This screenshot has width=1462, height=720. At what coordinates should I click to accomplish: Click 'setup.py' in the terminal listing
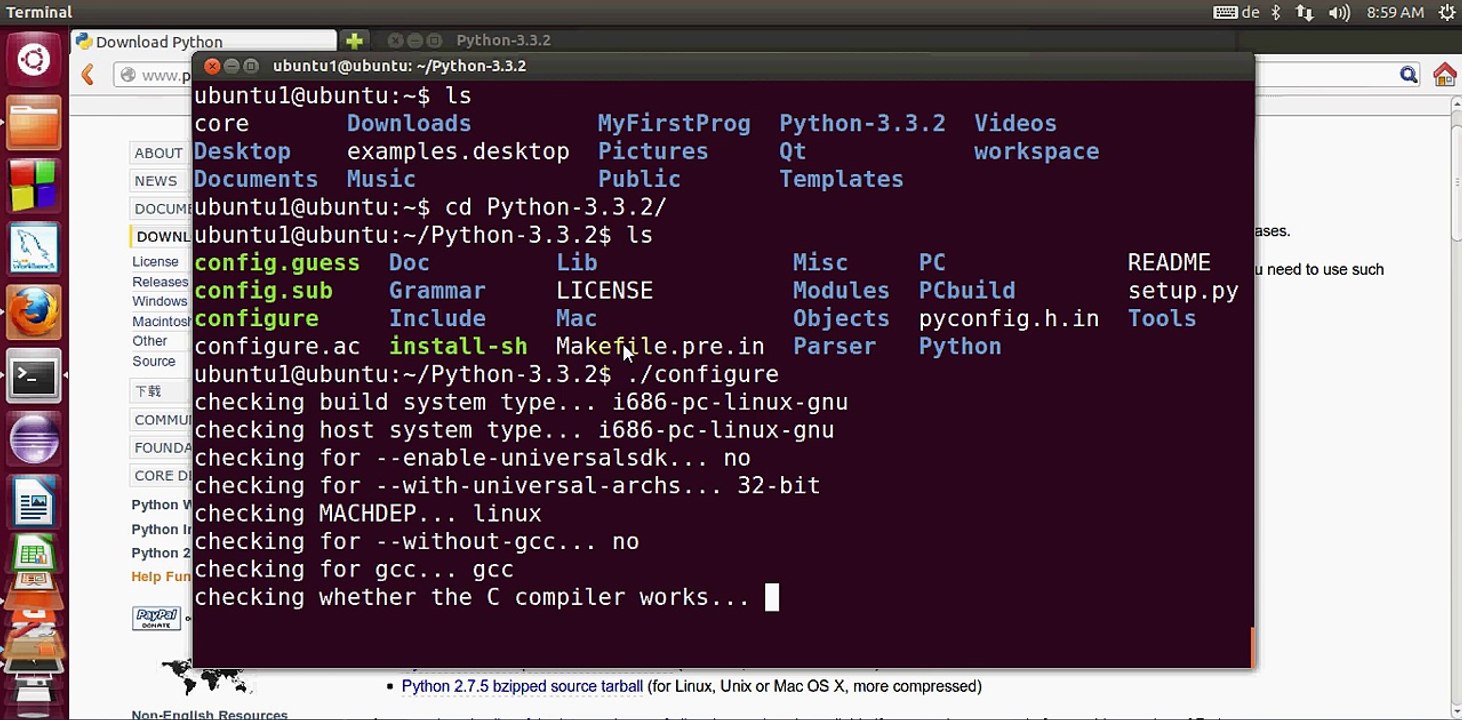click(x=1183, y=291)
